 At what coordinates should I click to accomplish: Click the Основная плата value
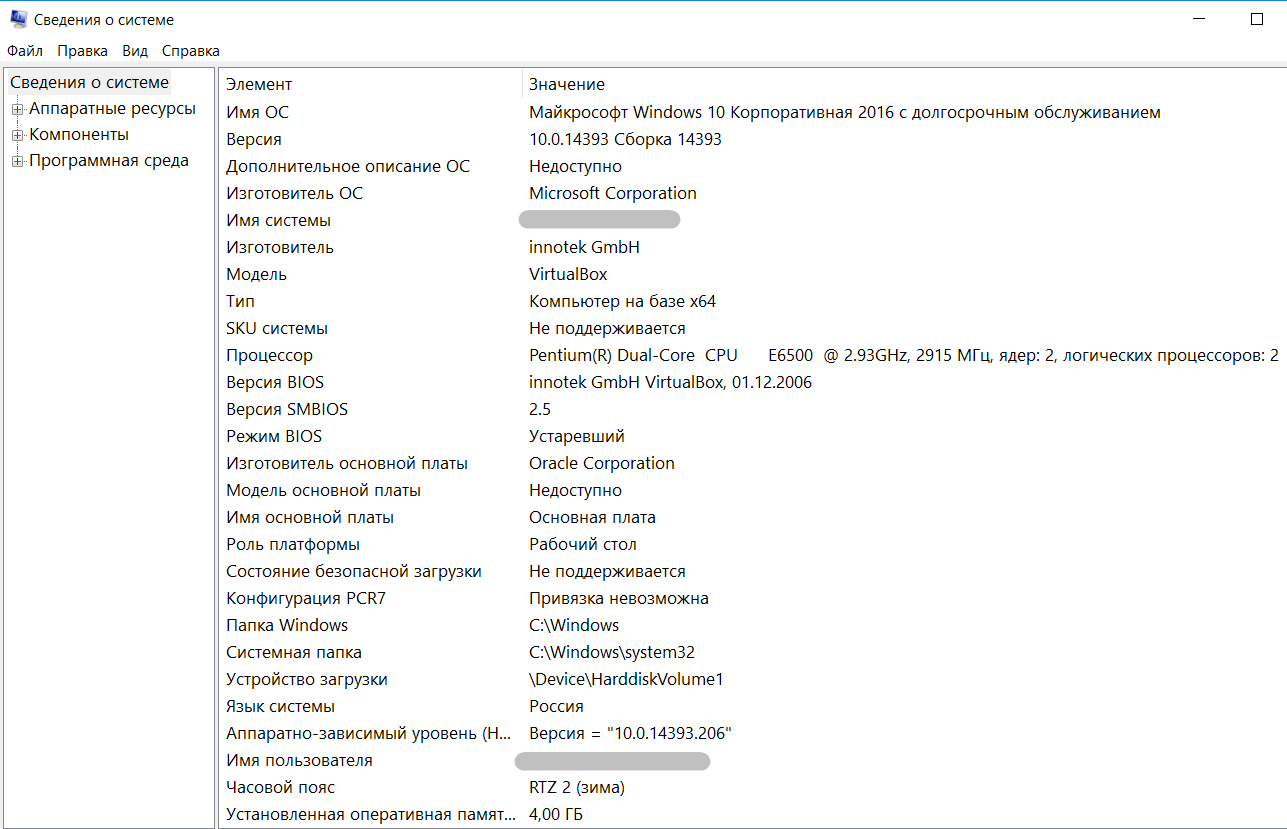pos(592,517)
